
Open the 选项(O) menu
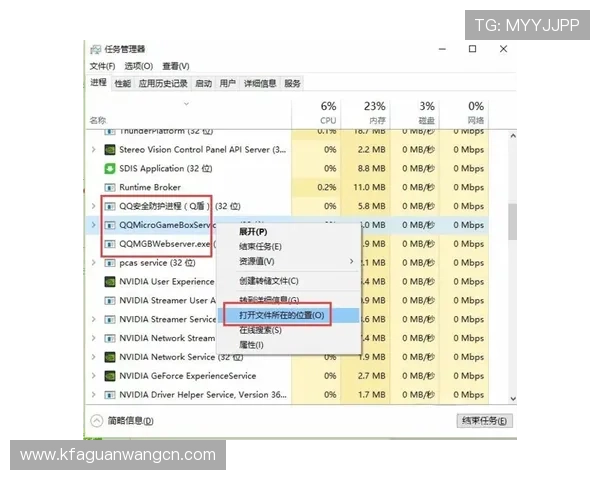[139, 66]
